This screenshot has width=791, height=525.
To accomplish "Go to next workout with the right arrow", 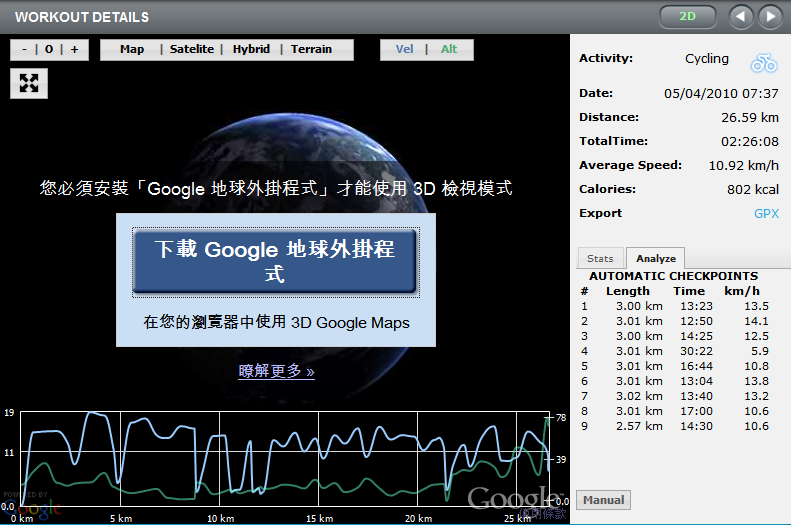I will click(770, 17).
